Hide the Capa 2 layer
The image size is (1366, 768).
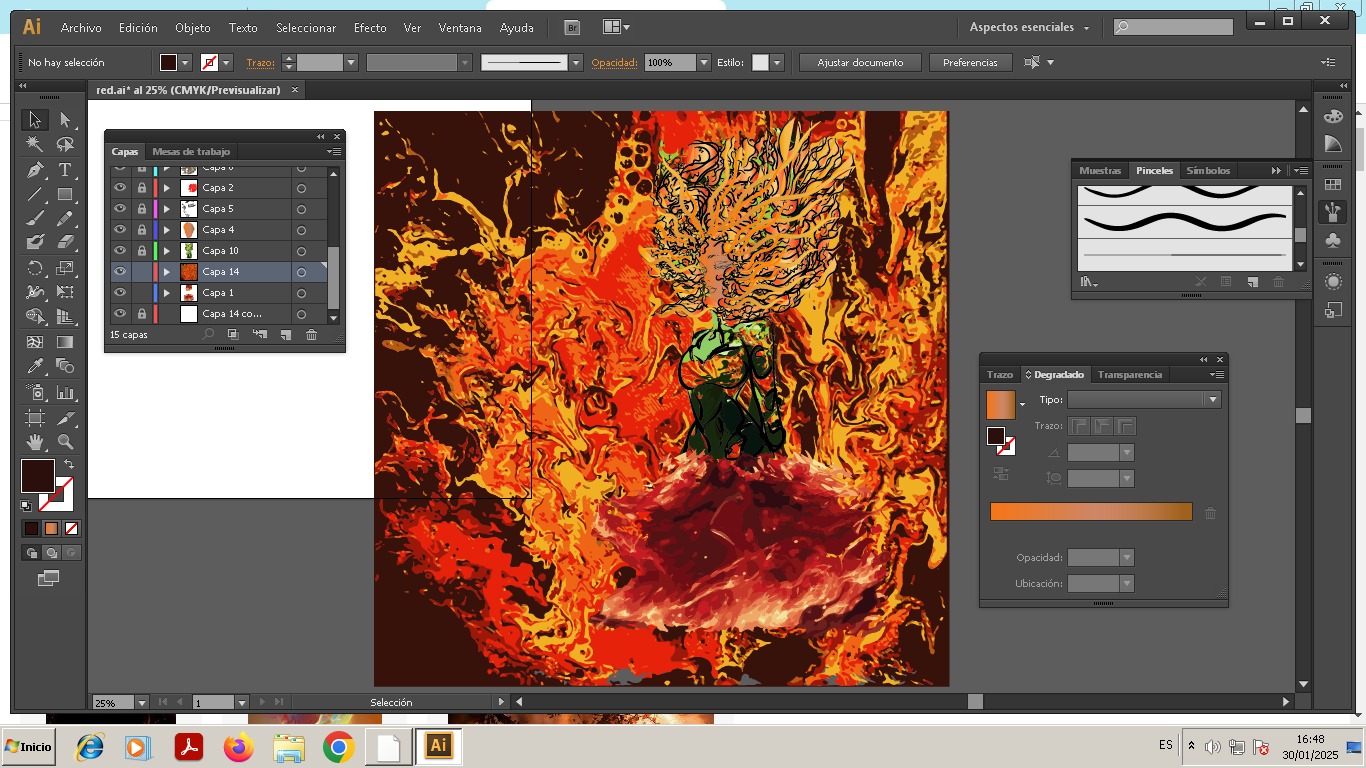pyautogui.click(x=120, y=188)
